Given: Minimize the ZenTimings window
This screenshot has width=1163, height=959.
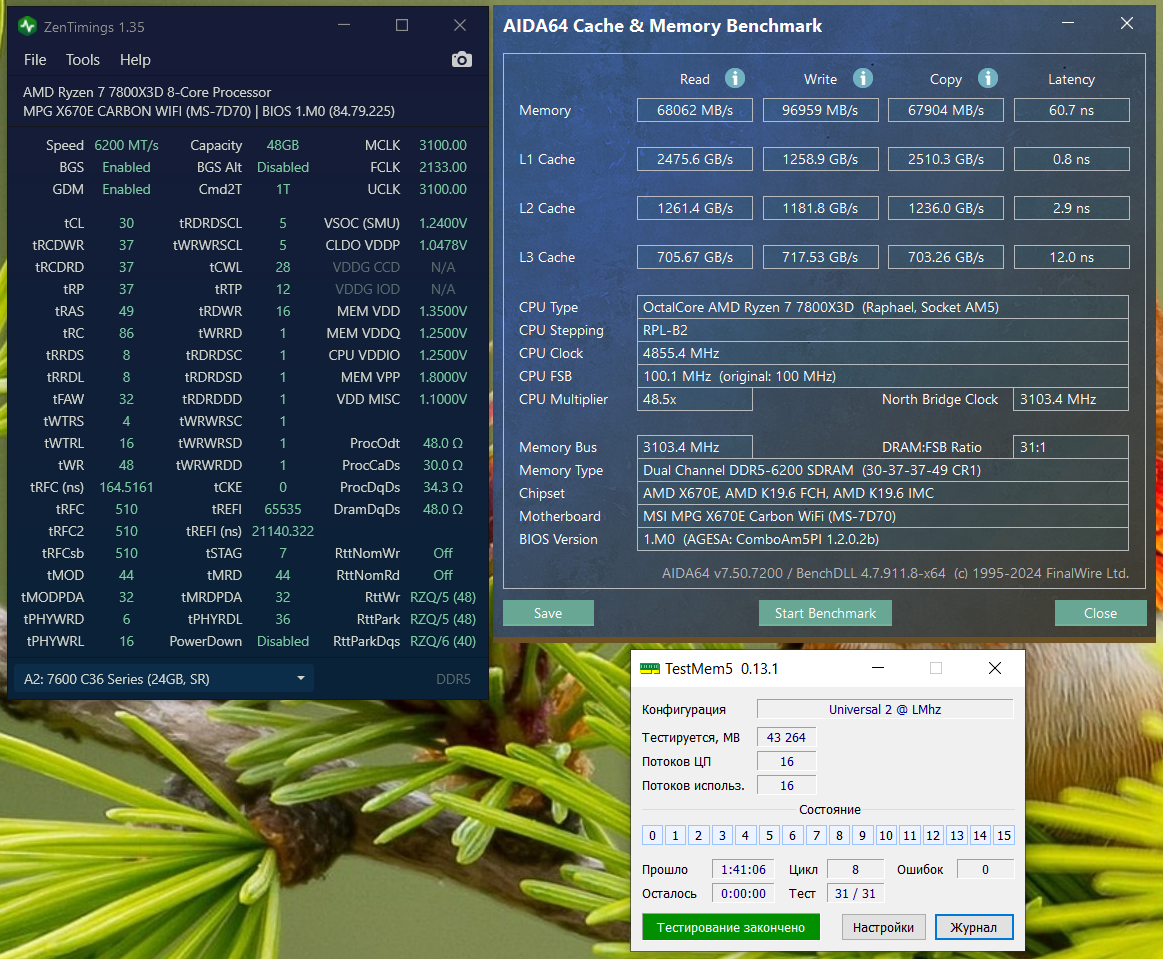Looking at the screenshot, I should click(344, 25).
